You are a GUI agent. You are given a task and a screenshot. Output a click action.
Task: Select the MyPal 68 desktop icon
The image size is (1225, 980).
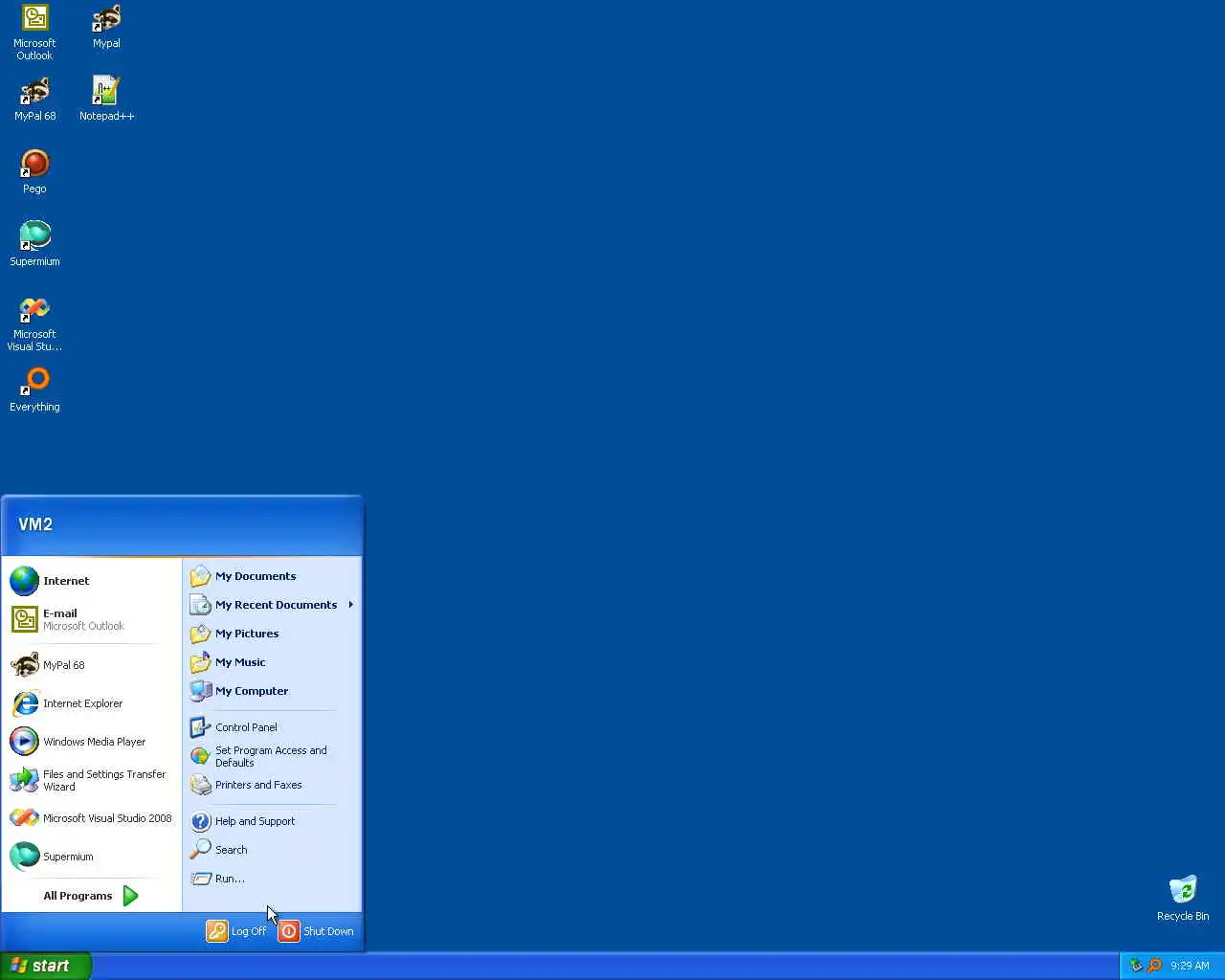click(x=34, y=100)
